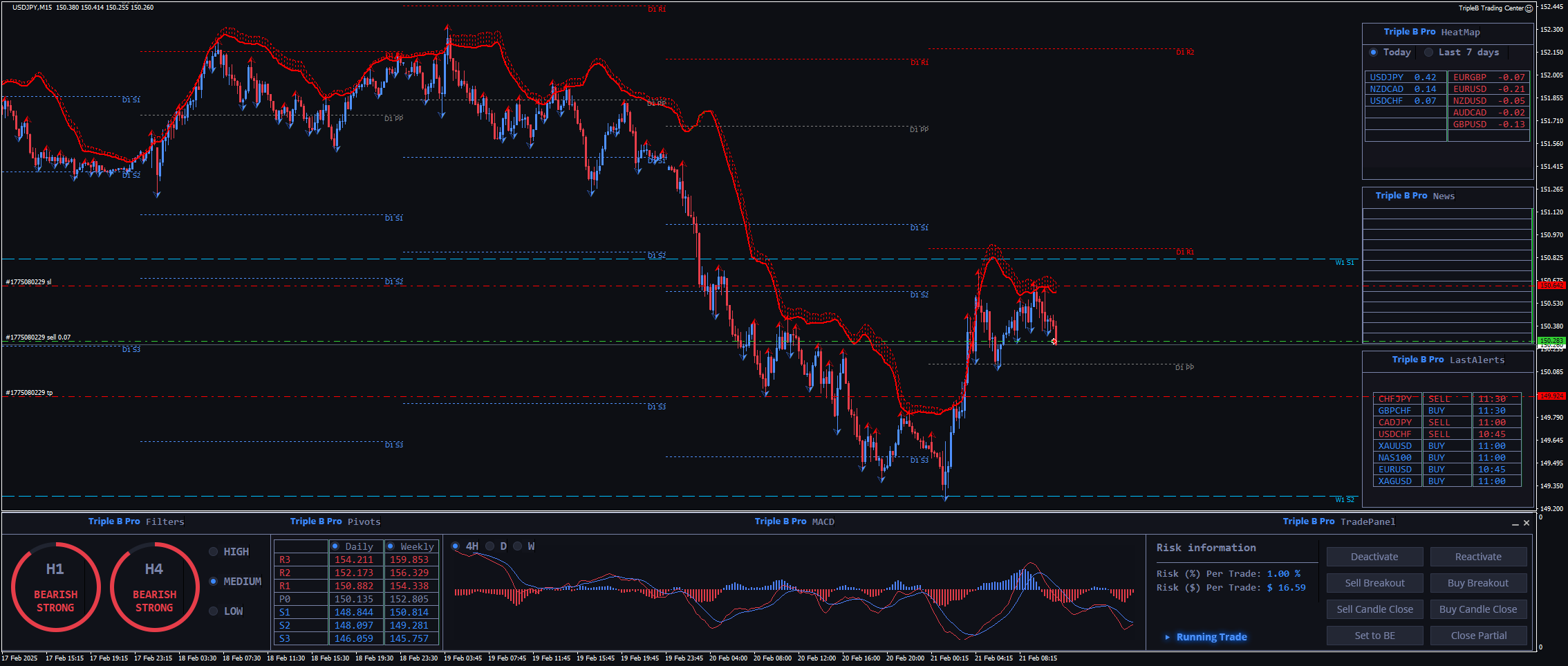Toggle the Weekly pivots radio button
The image size is (1568, 666).
[x=391, y=546]
